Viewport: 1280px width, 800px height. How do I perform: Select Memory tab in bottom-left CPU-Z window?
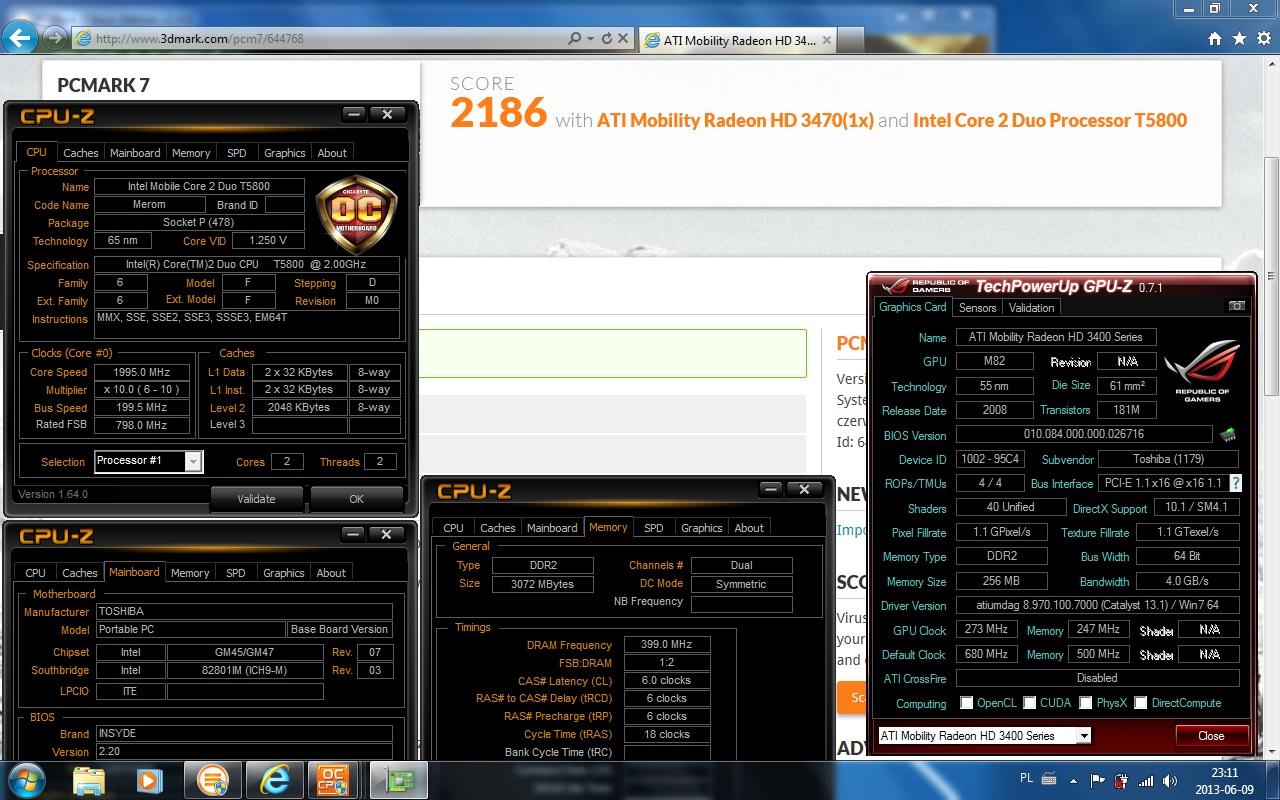click(x=190, y=573)
